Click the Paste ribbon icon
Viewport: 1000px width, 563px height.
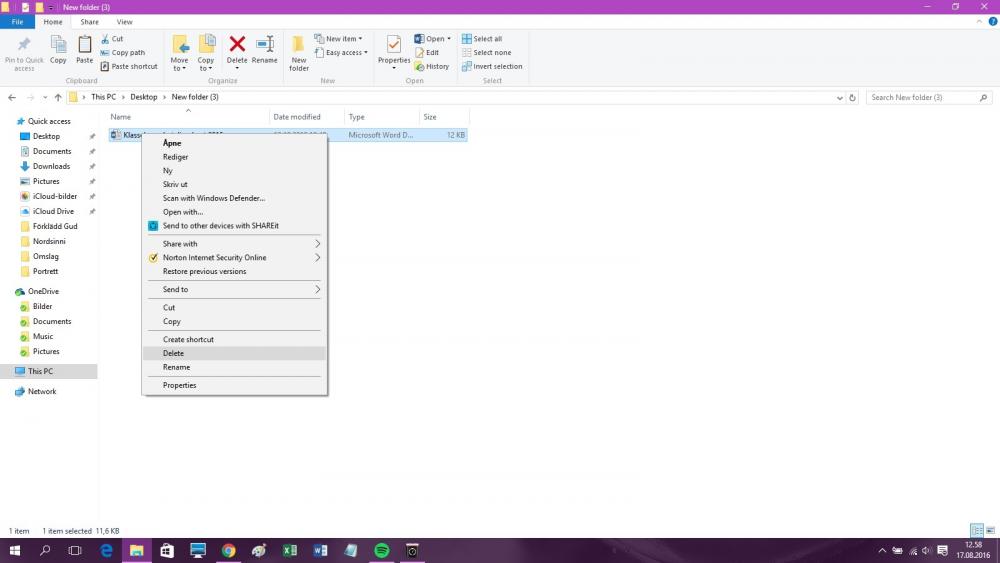pyautogui.click(x=84, y=45)
